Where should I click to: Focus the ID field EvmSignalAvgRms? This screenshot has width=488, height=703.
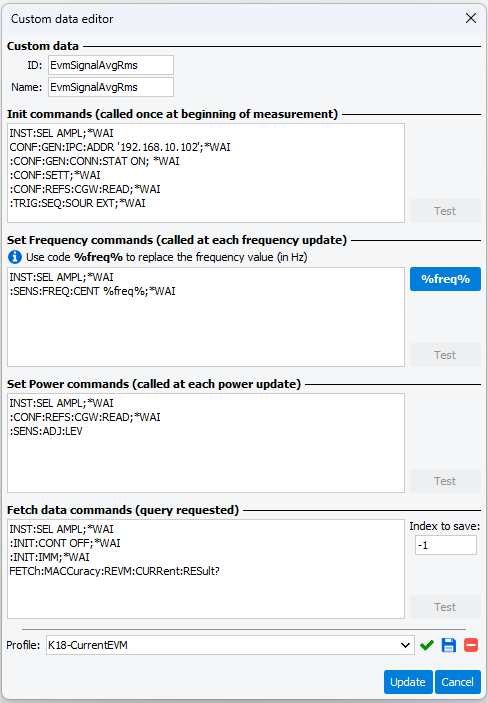[111, 65]
